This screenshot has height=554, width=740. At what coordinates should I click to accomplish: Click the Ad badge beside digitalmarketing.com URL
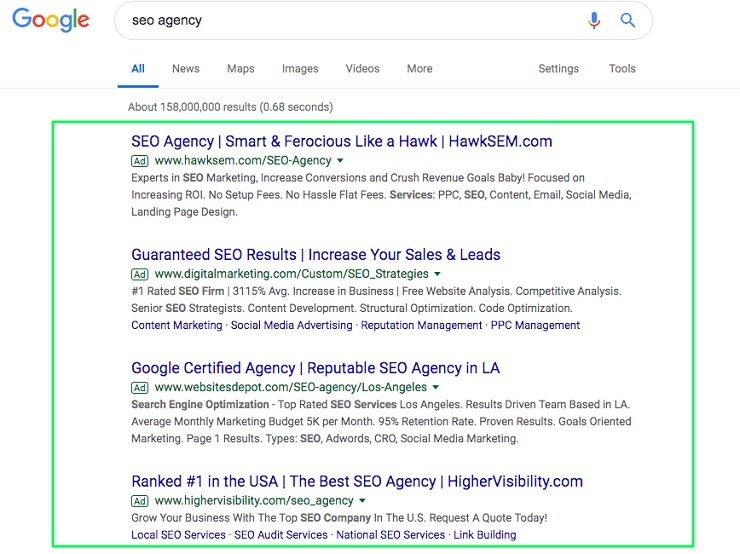[140, 274]
